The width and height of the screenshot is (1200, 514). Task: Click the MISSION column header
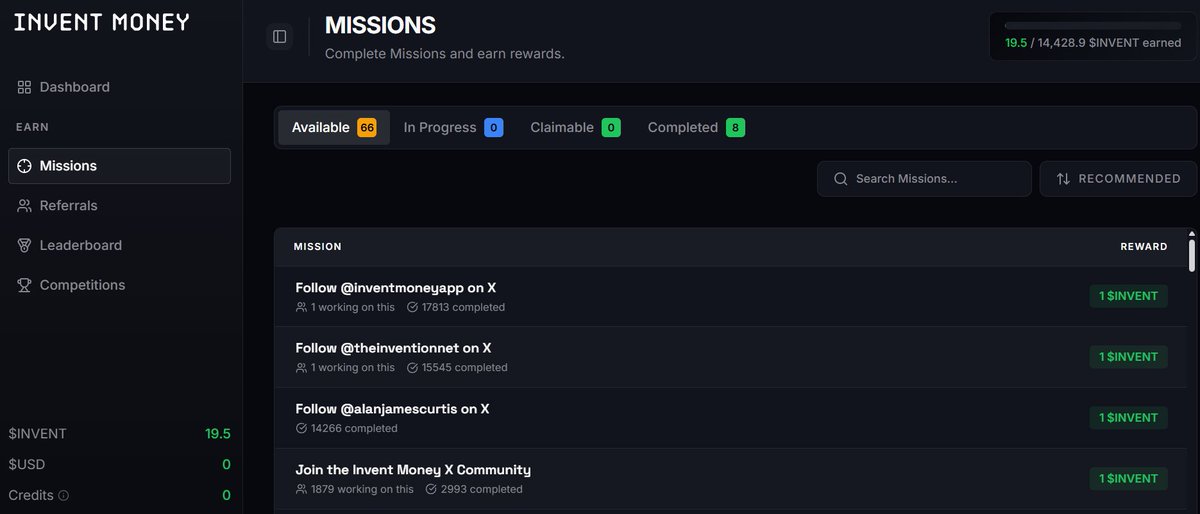[x=318, y=247]
